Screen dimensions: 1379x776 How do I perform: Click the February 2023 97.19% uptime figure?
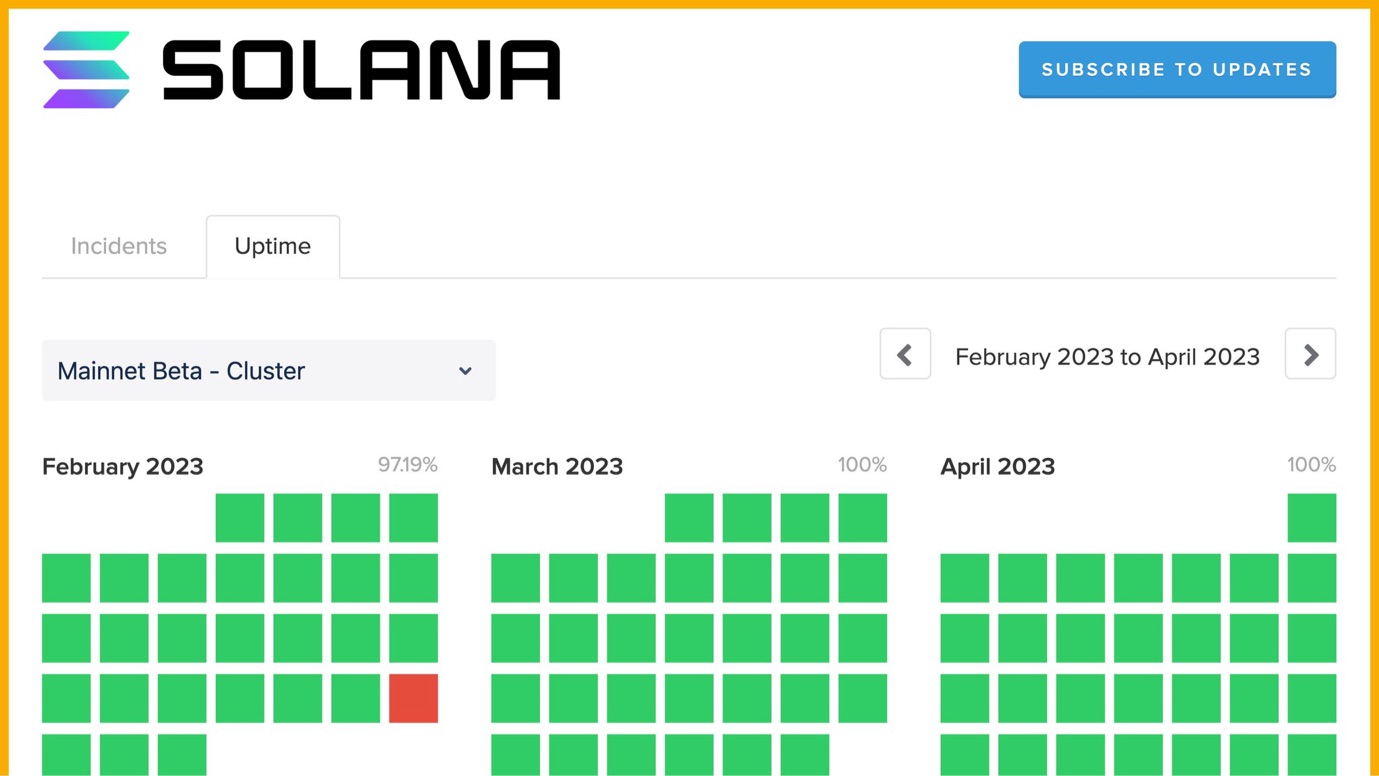coord(407,465)
